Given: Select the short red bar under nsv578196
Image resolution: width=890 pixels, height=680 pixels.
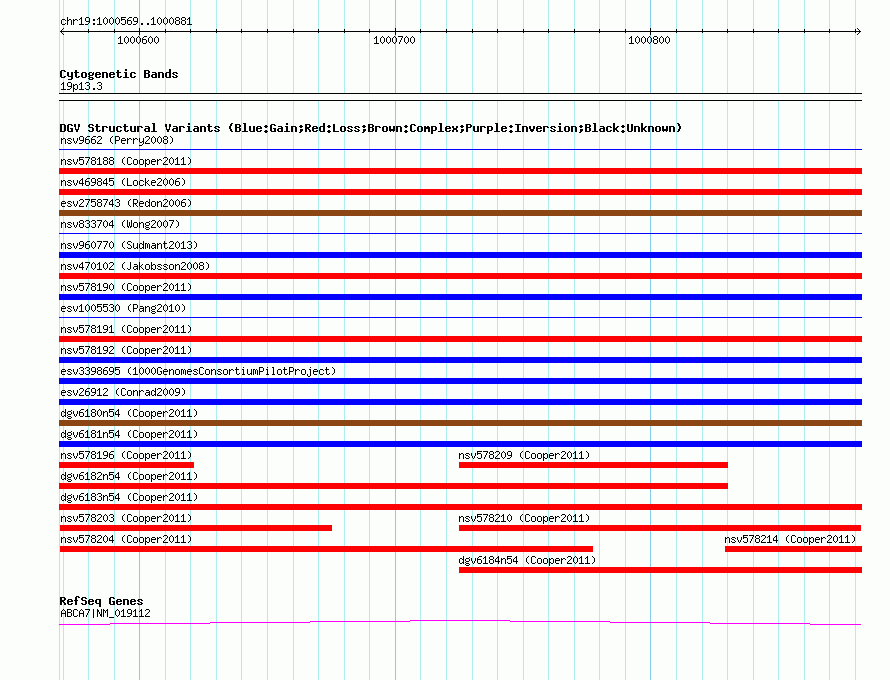Looking at the screenshot, I should (x=127, y=465).
